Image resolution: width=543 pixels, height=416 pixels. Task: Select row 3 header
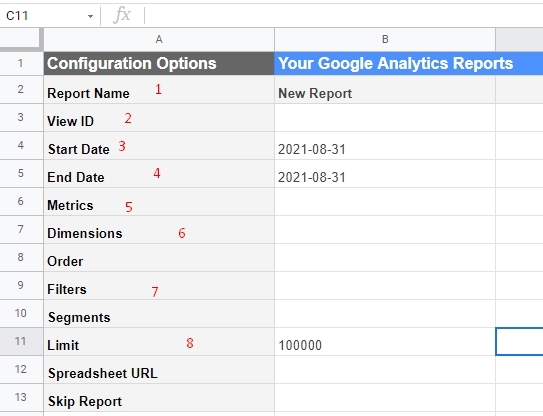(x=21, y=117)
